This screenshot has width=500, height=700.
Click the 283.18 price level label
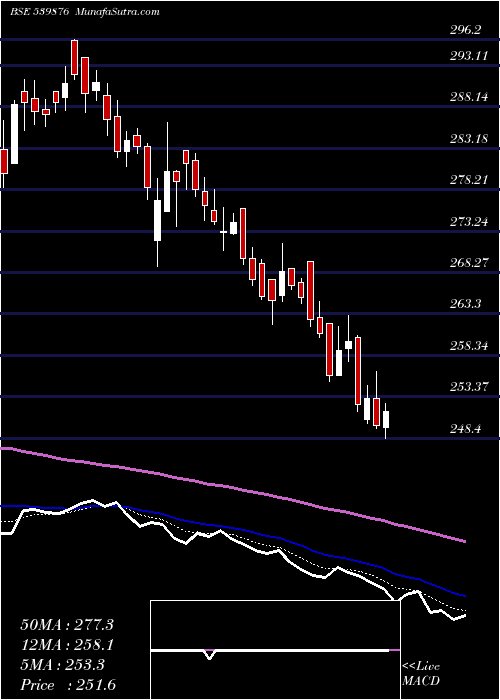coord(470,139)
